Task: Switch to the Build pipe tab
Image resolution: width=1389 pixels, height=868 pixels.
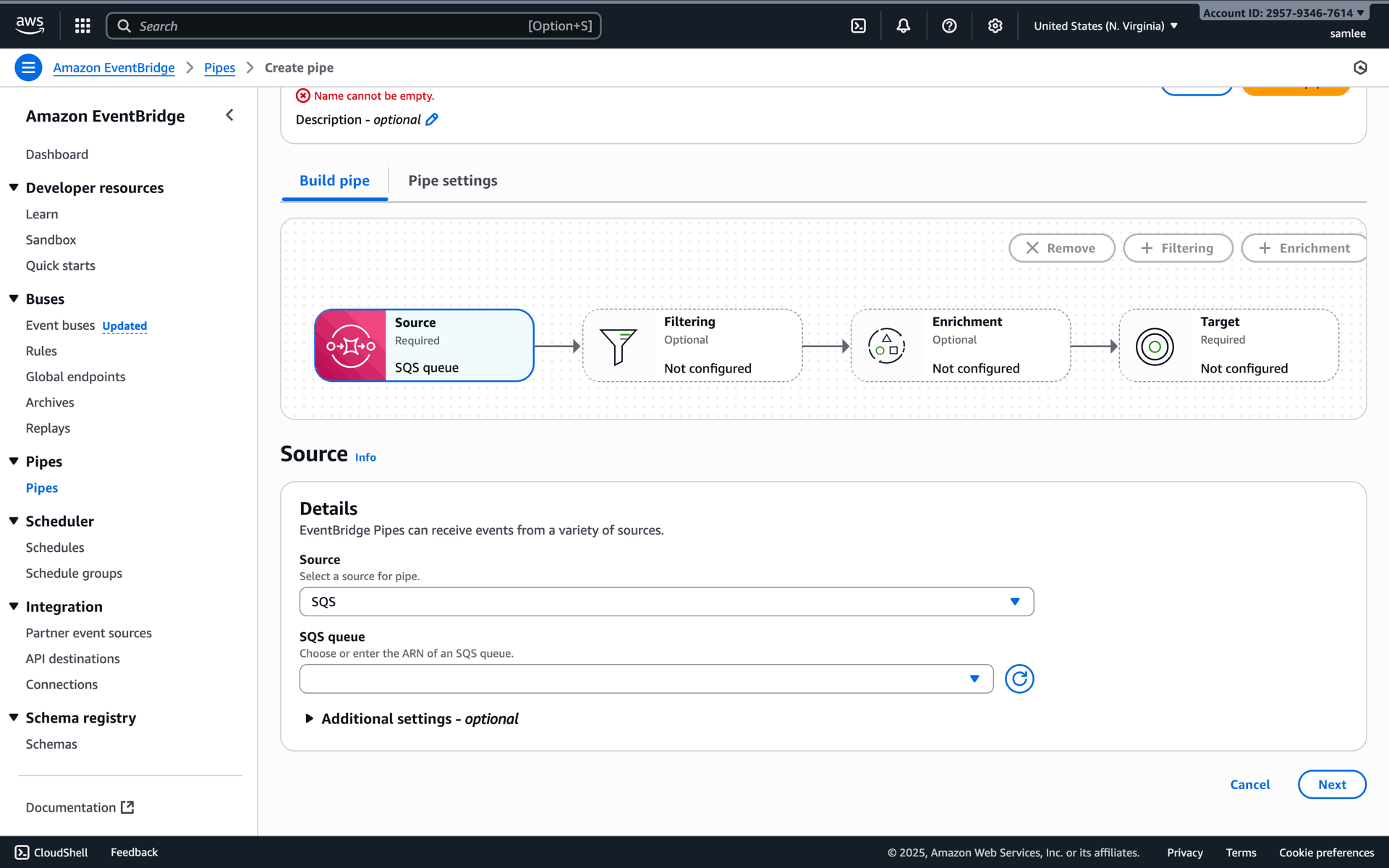Action: [334, 181]
